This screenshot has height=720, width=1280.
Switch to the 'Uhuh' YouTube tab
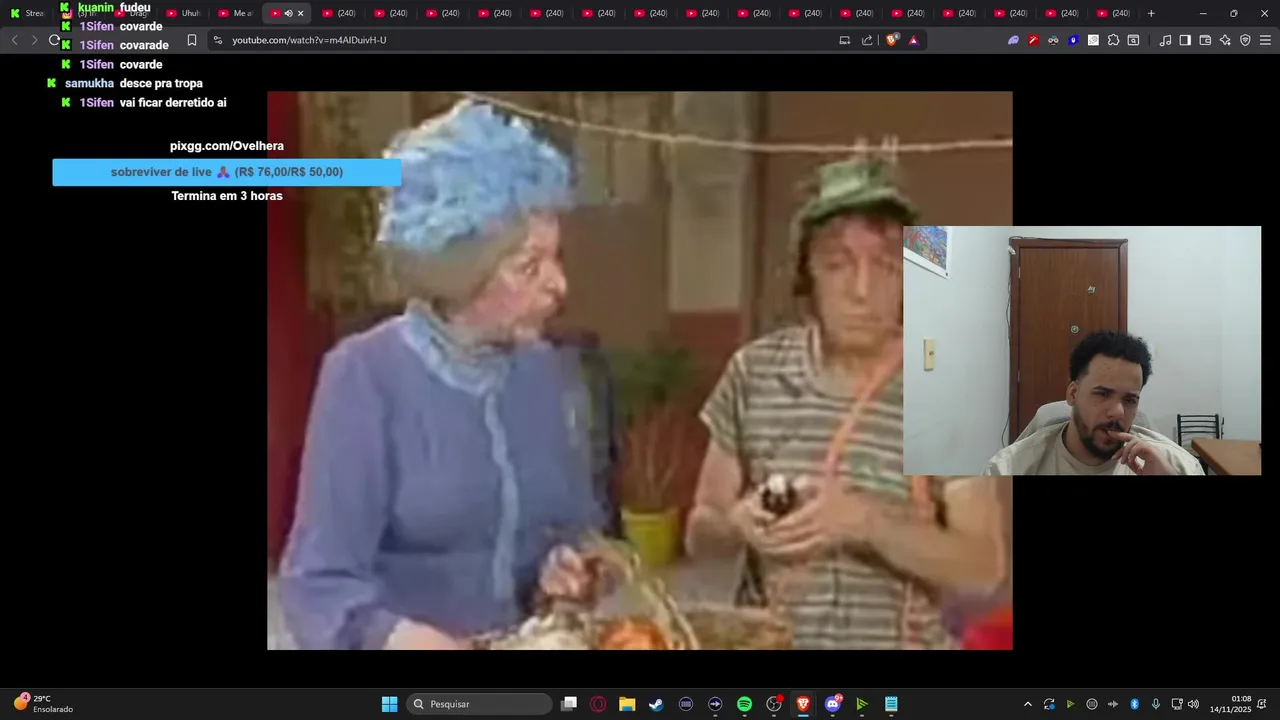(183, 13)
